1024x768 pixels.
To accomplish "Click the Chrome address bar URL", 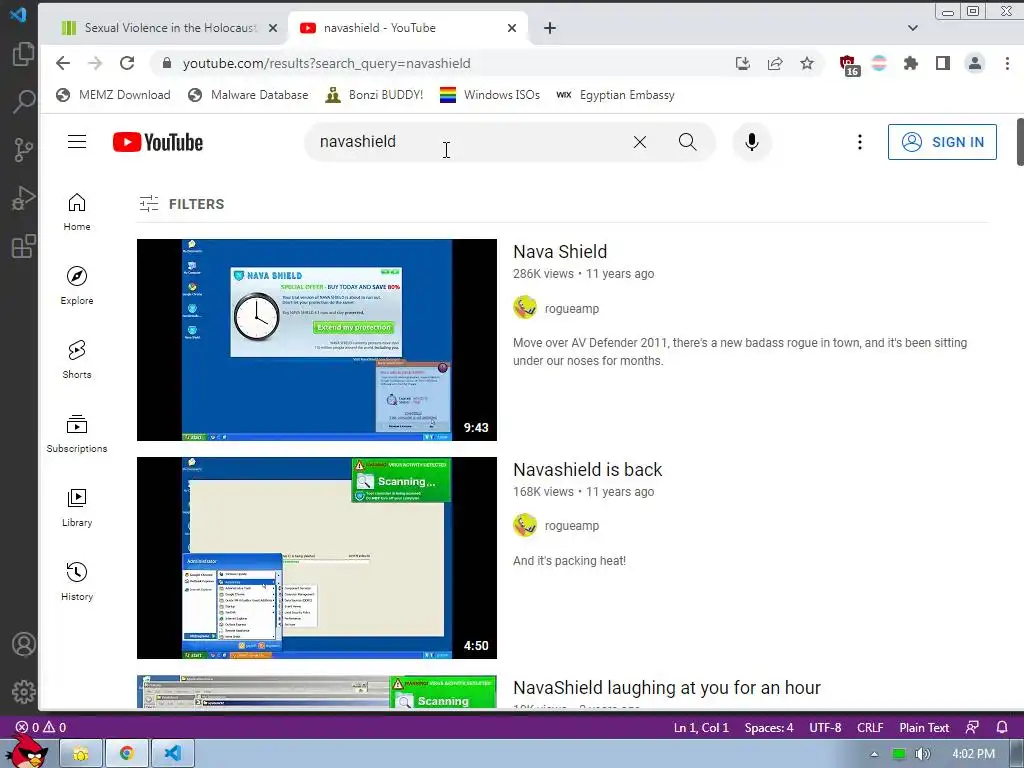I will (x=326, y=63).
